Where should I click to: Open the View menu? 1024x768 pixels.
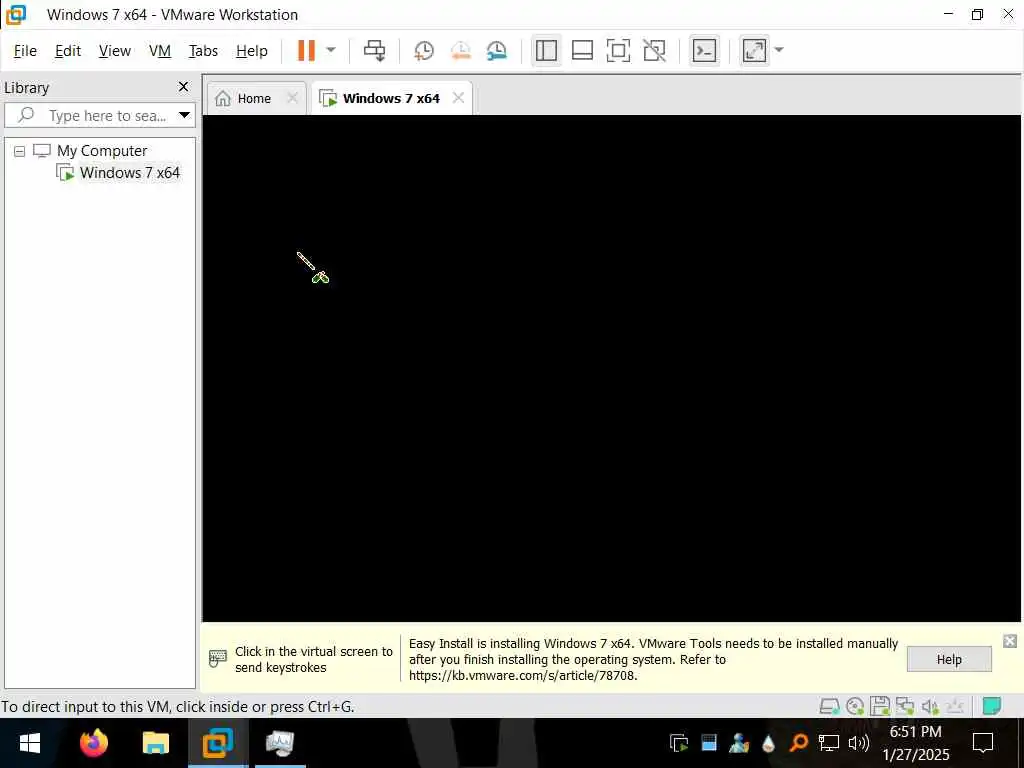tap(115, 51)
